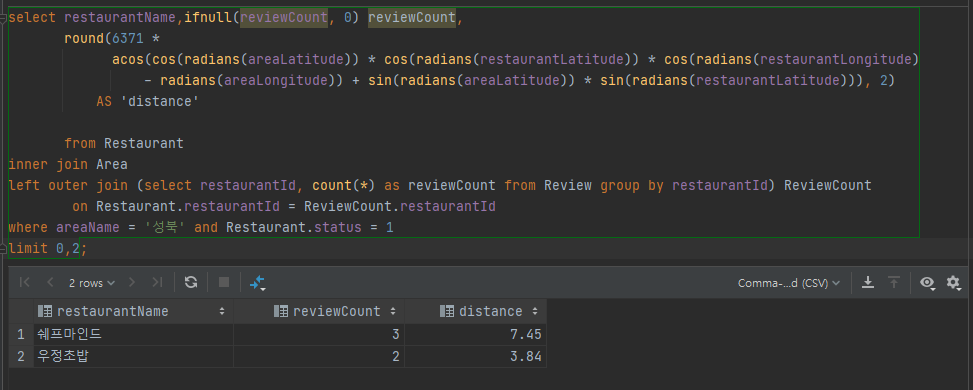Export data download icon
The image size is (973, 390).
tap(868, 283)
